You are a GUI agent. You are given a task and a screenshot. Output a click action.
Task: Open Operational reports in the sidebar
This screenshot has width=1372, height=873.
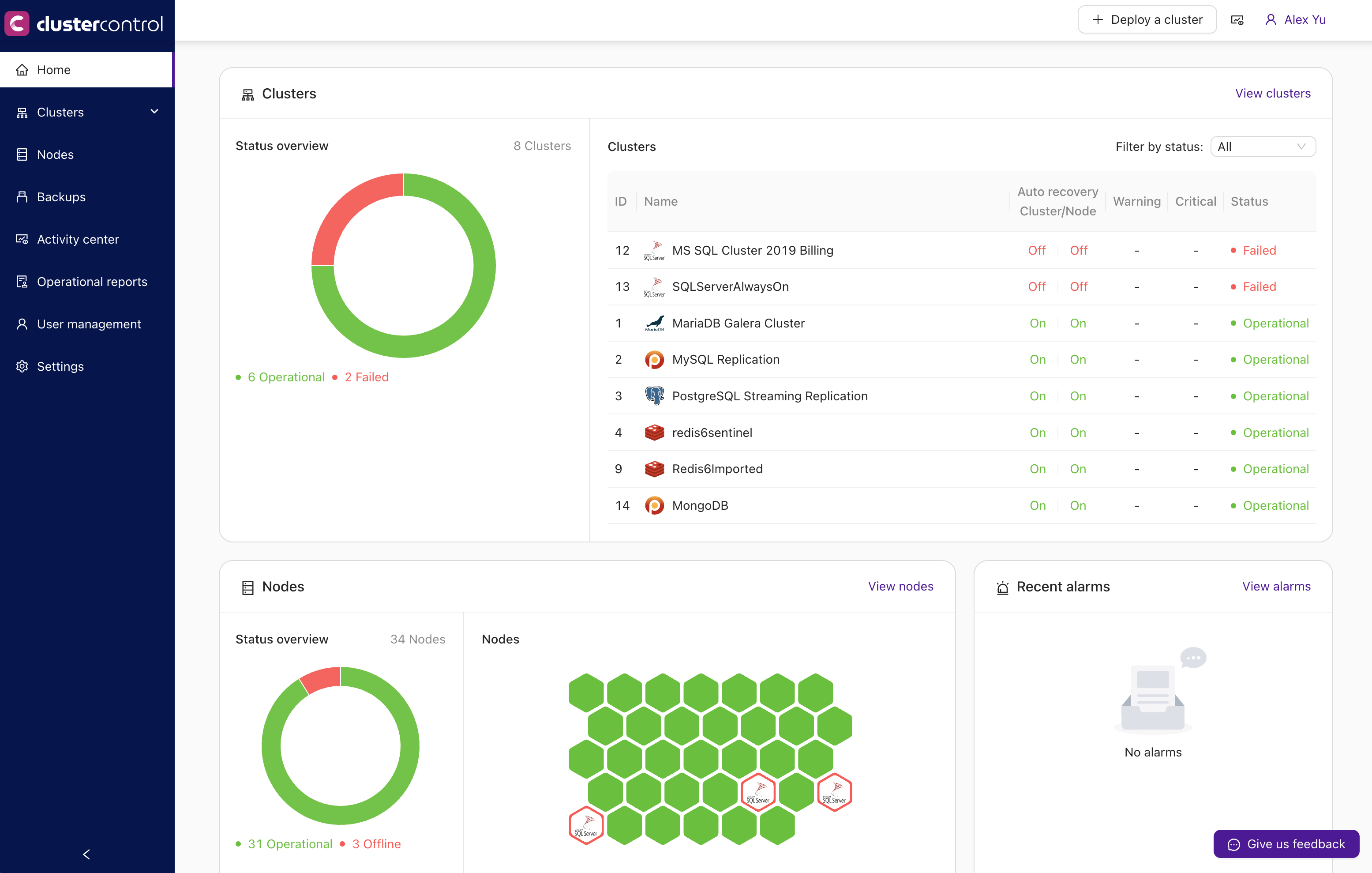[x=86, y=282]
